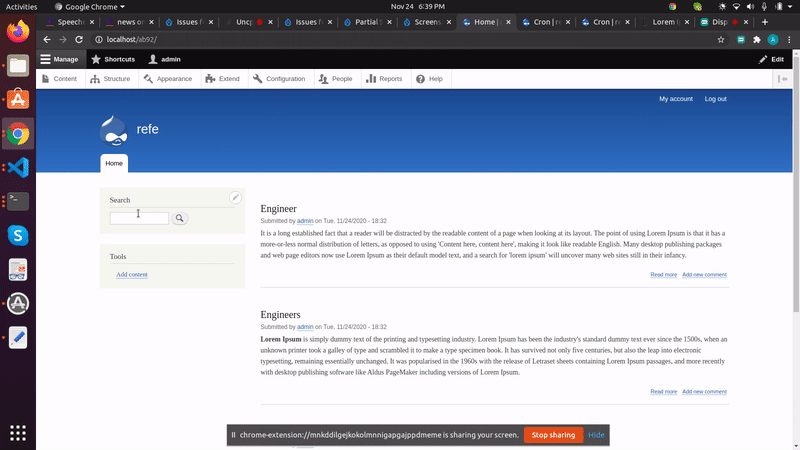Show applications grid in the dock
The width and height of the screenshot is (800, 450).
(17, 433)
